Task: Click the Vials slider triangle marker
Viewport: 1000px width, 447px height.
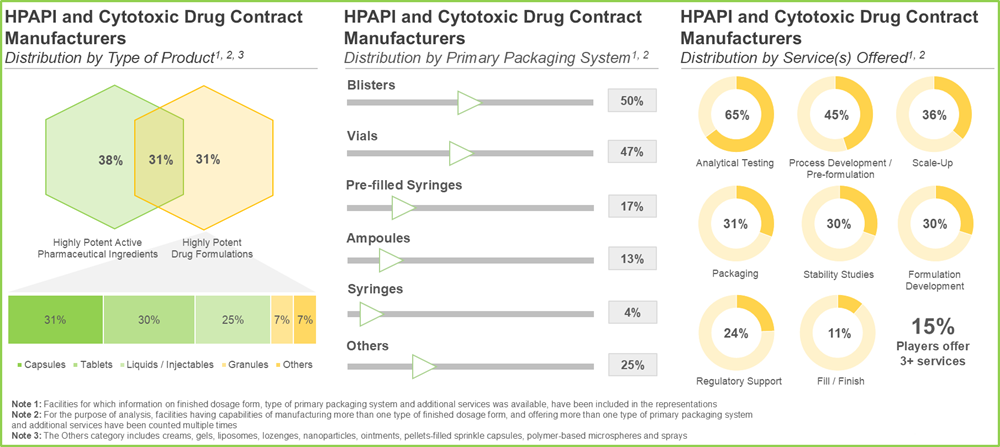Action: pos(461,153)
